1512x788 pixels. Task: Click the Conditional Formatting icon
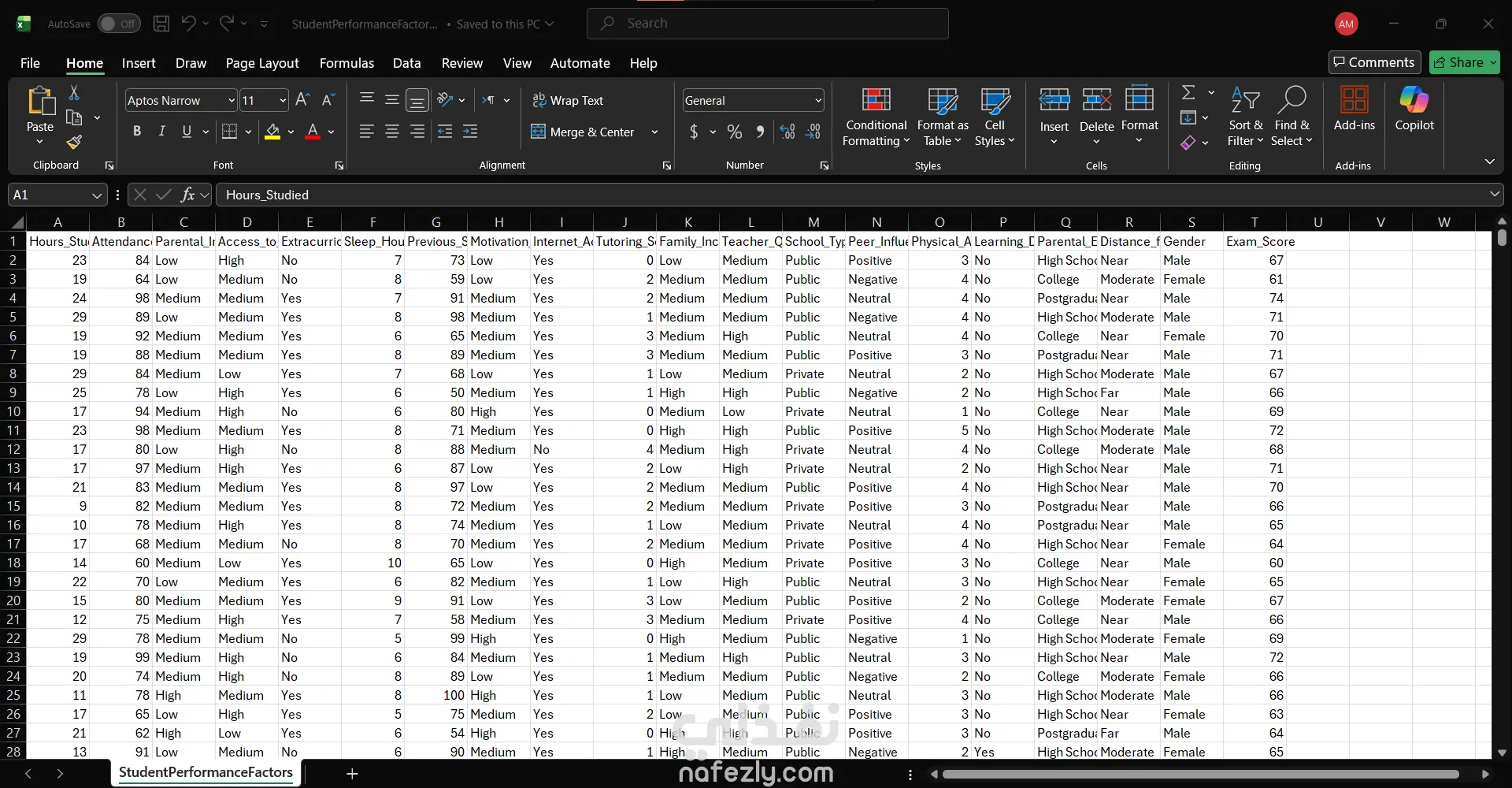point(876,101)
